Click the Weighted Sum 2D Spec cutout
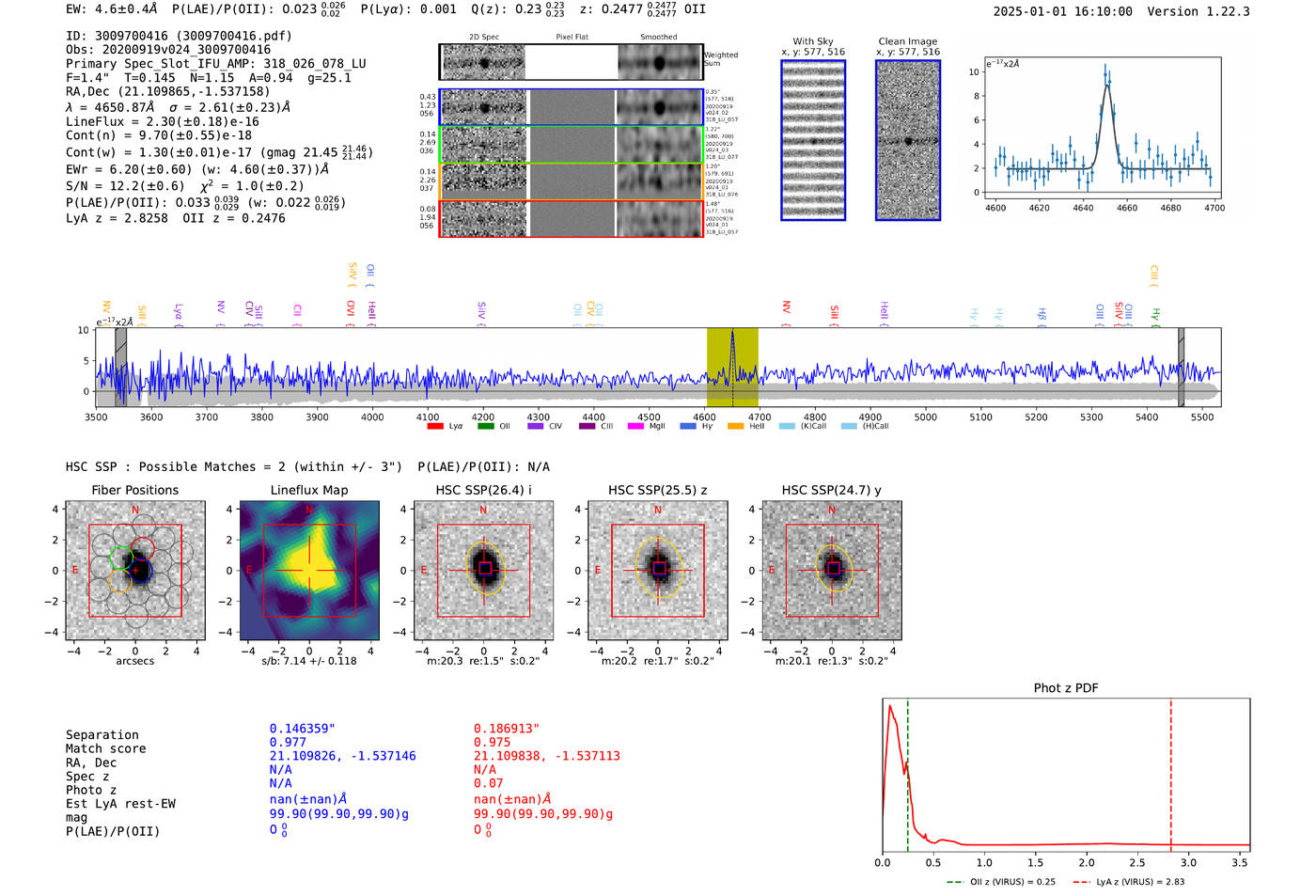Screen dimensions: 1316x896 [x=484, y=62]
